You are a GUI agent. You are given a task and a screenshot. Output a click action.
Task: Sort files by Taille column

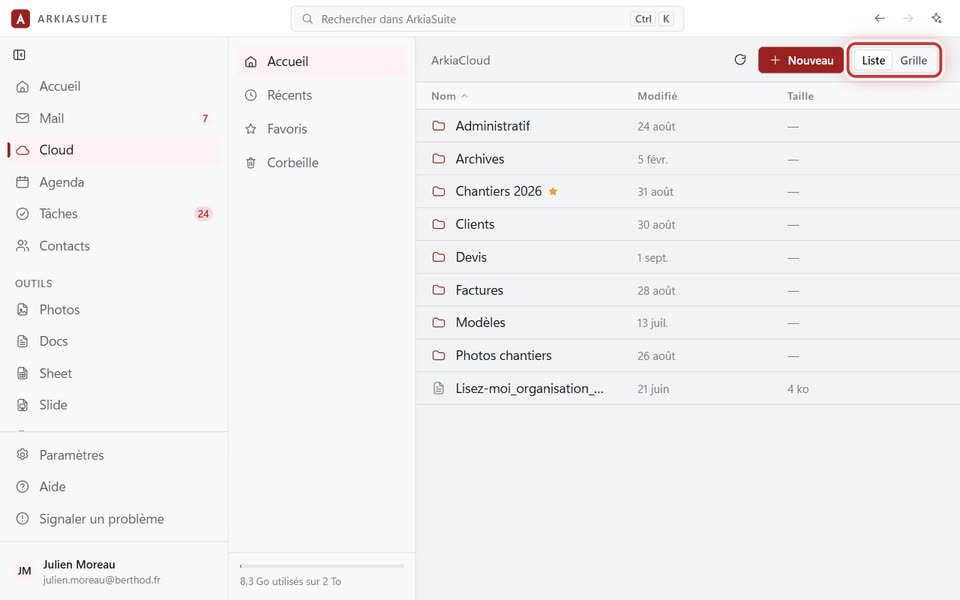click(800, 96)
